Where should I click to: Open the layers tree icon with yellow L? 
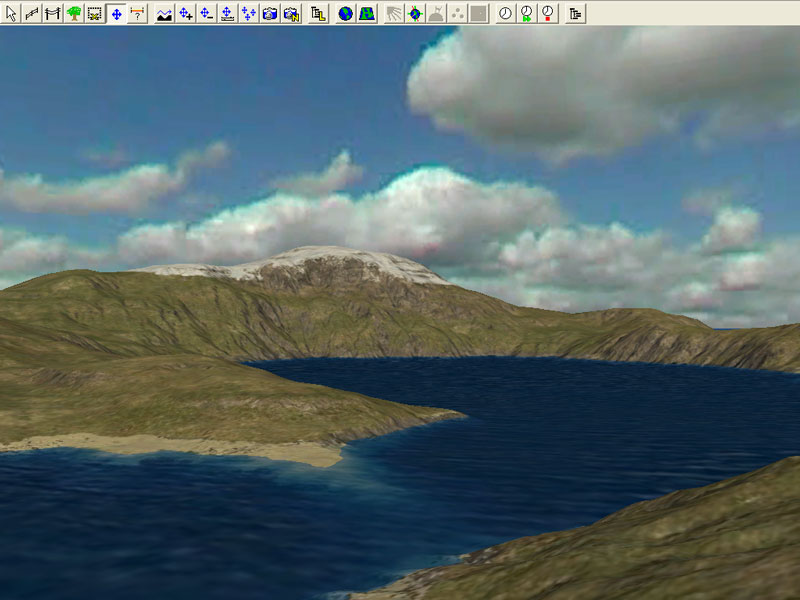coord(318,13)
